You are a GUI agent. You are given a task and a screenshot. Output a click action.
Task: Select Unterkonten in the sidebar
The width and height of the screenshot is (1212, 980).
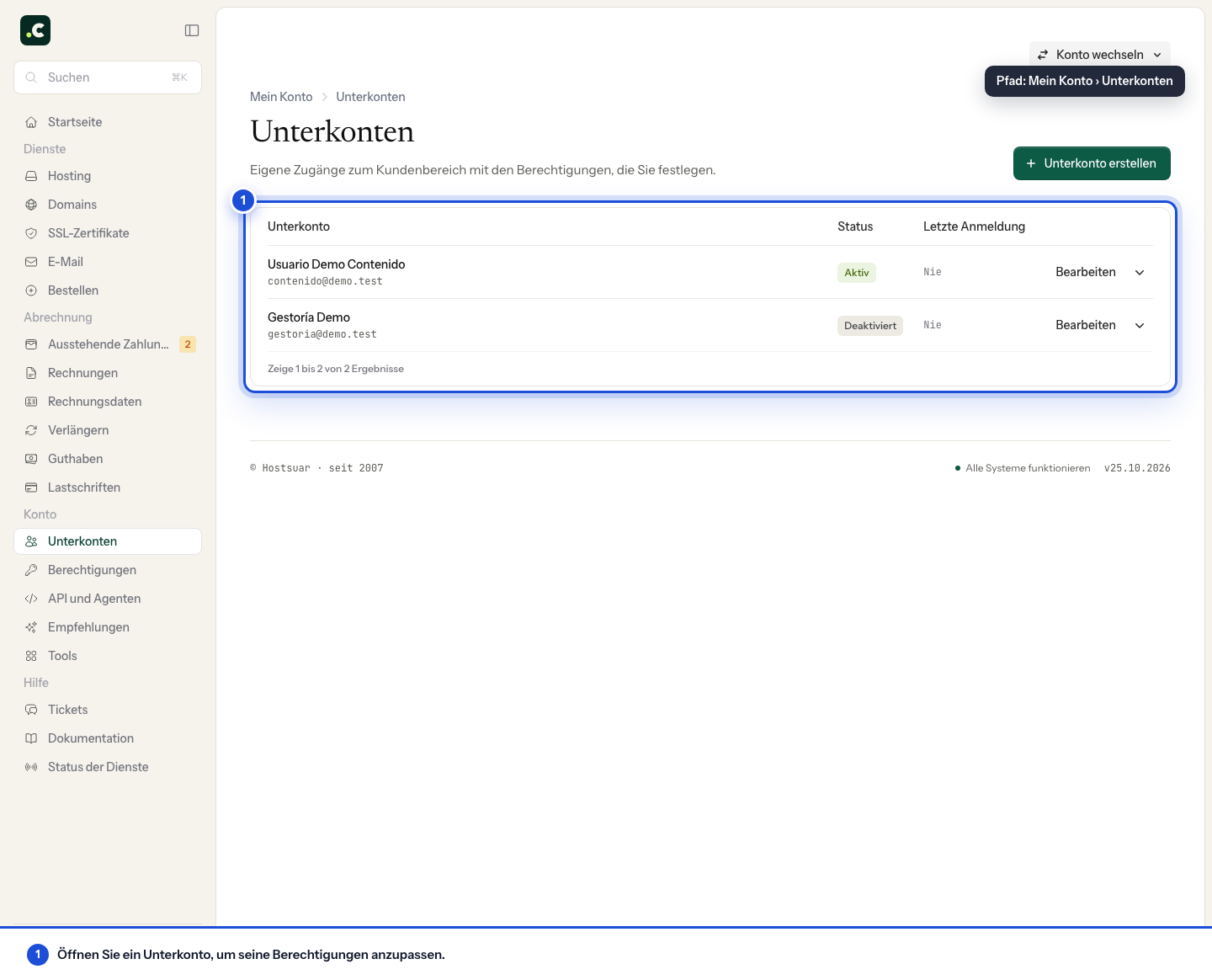point(108,541)
